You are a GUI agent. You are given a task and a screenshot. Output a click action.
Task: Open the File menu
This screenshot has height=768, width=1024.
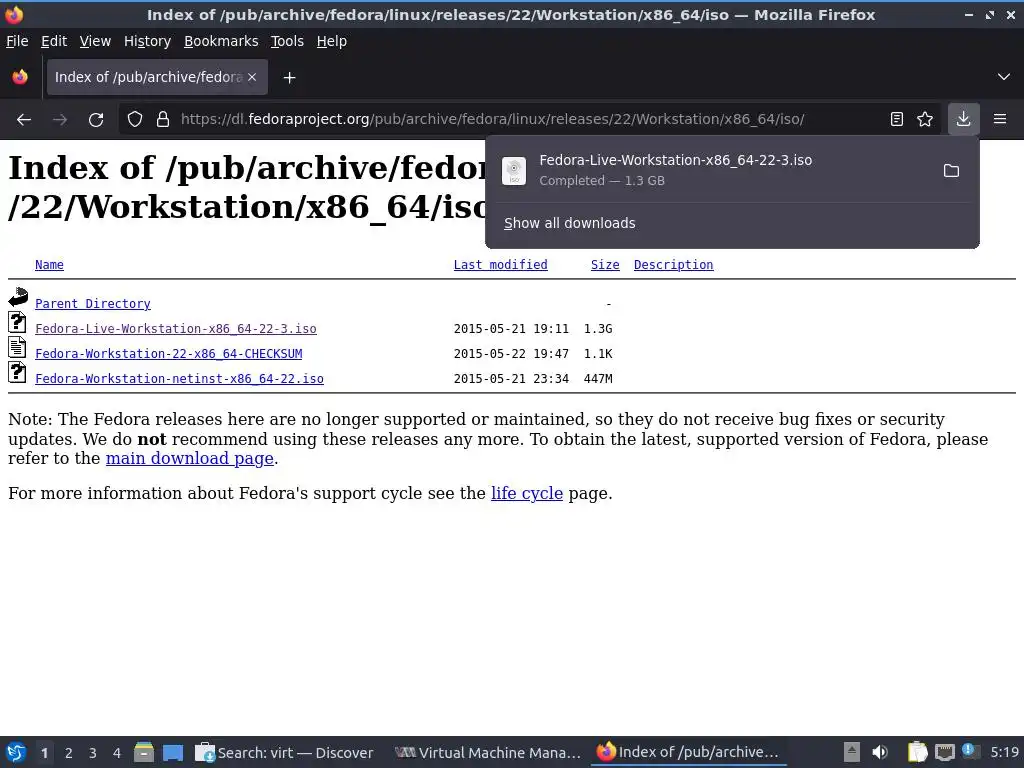click(x=17, y=41)
